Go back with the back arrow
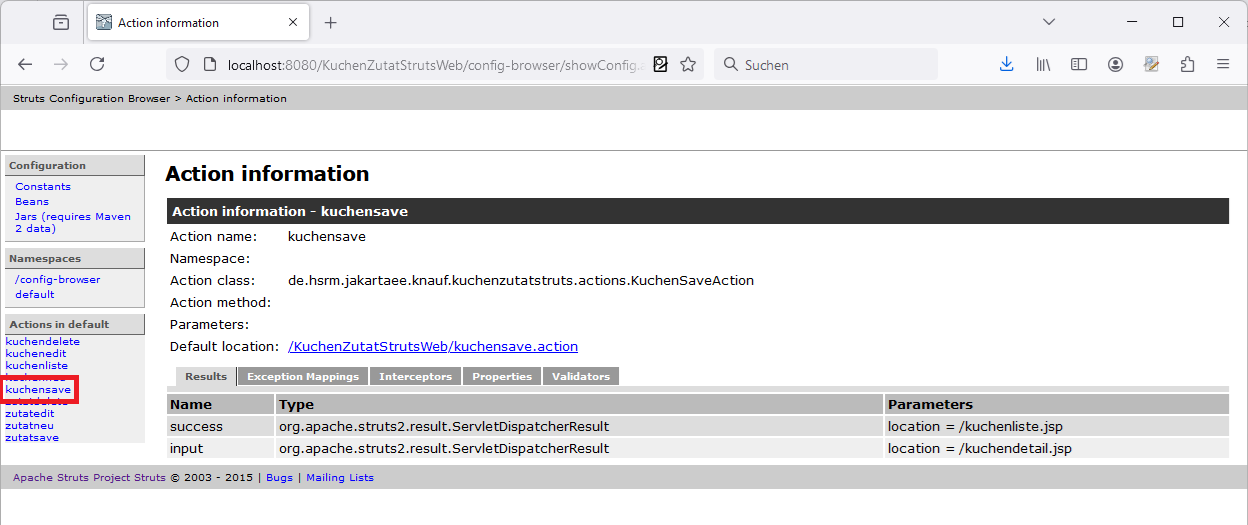1248x525 pixels. [x=25, y=64]
